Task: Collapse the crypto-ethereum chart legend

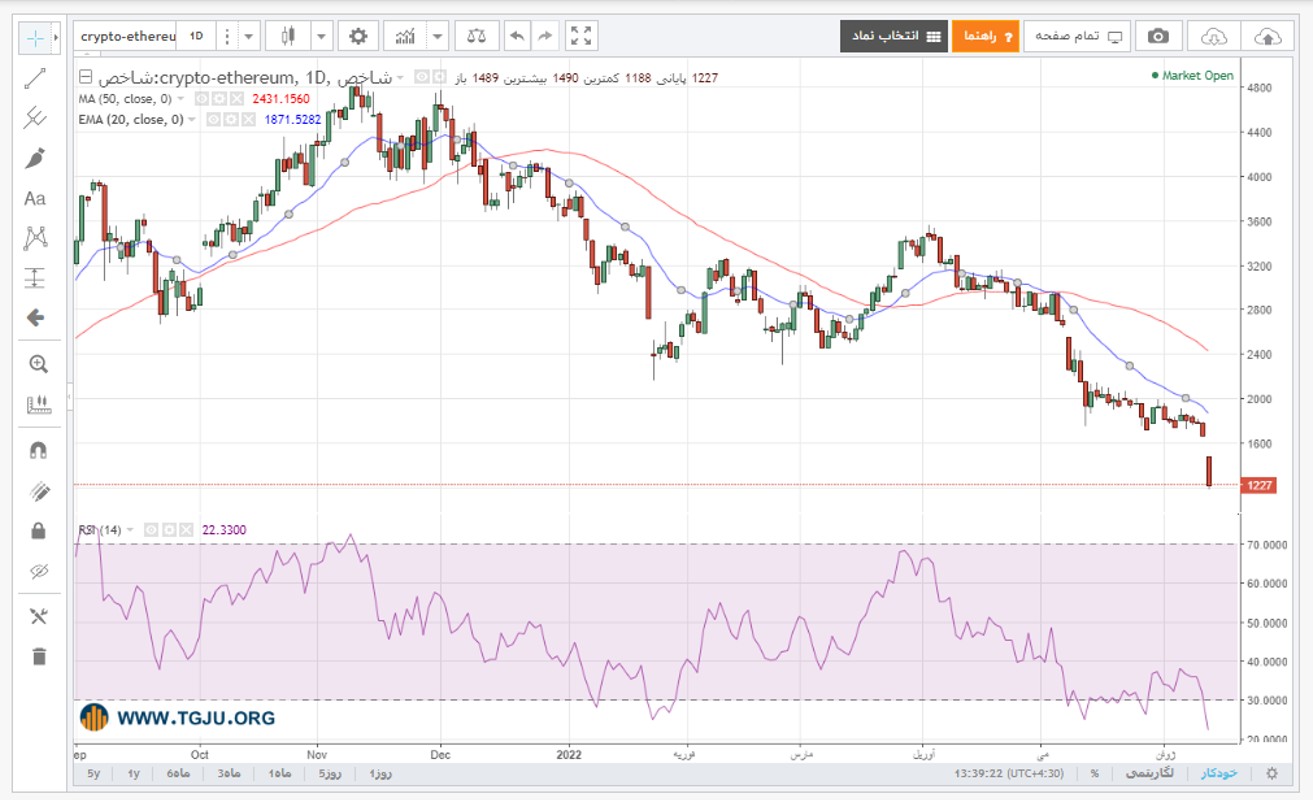Action: pyautogui.click(x=84, y=77)
